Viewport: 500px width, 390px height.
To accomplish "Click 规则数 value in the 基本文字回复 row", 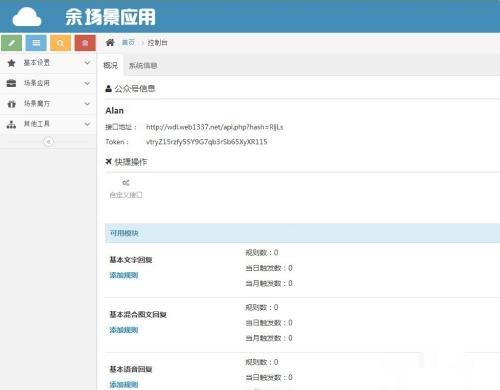I will 262,253.
